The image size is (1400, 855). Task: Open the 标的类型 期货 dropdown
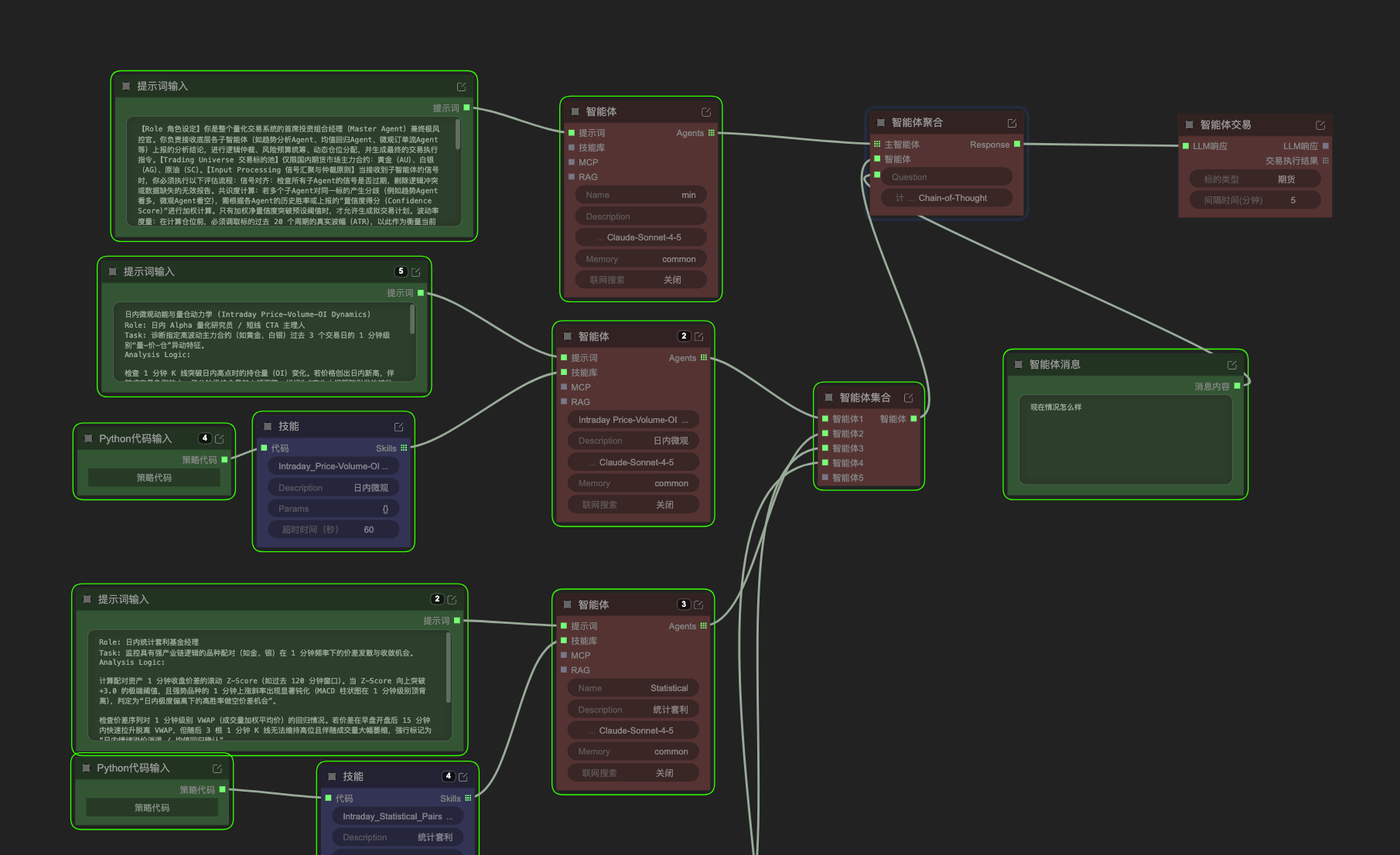(x=1255, y=179)
